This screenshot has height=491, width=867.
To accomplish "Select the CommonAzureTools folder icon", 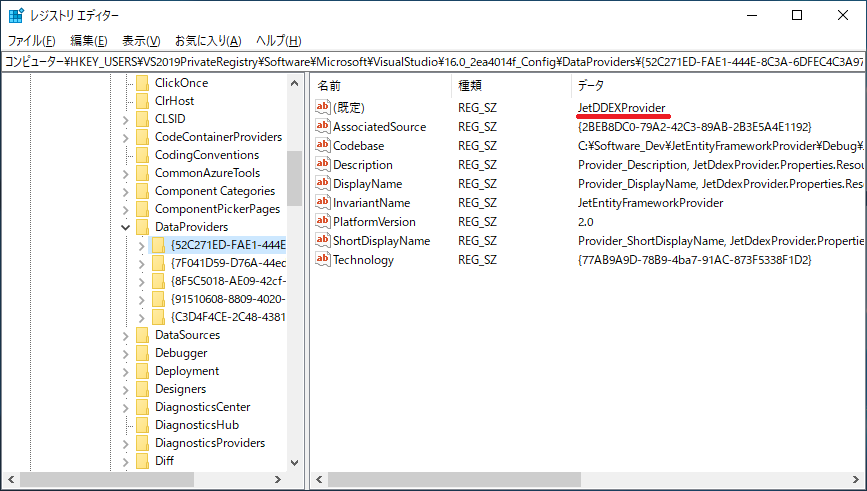I will (x=143, y=173).
